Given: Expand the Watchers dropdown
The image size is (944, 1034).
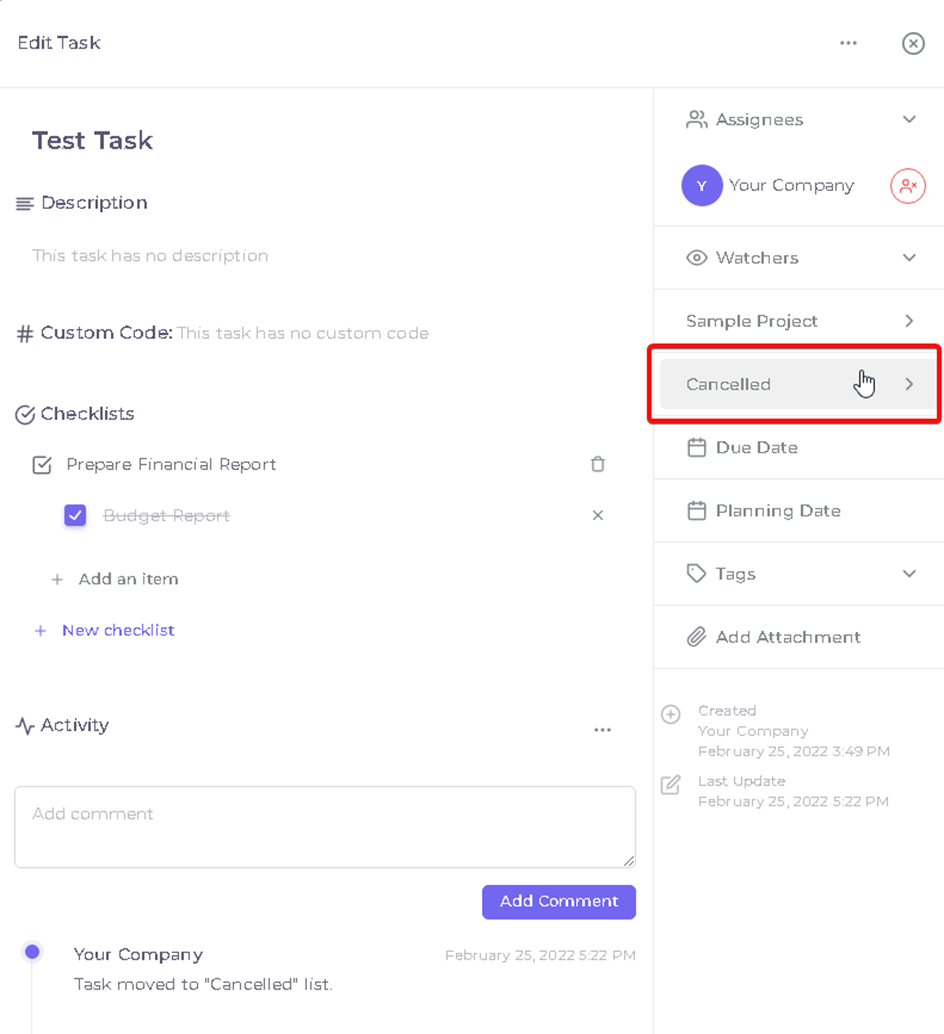Looking at the screenshot, I should [909, 258].
